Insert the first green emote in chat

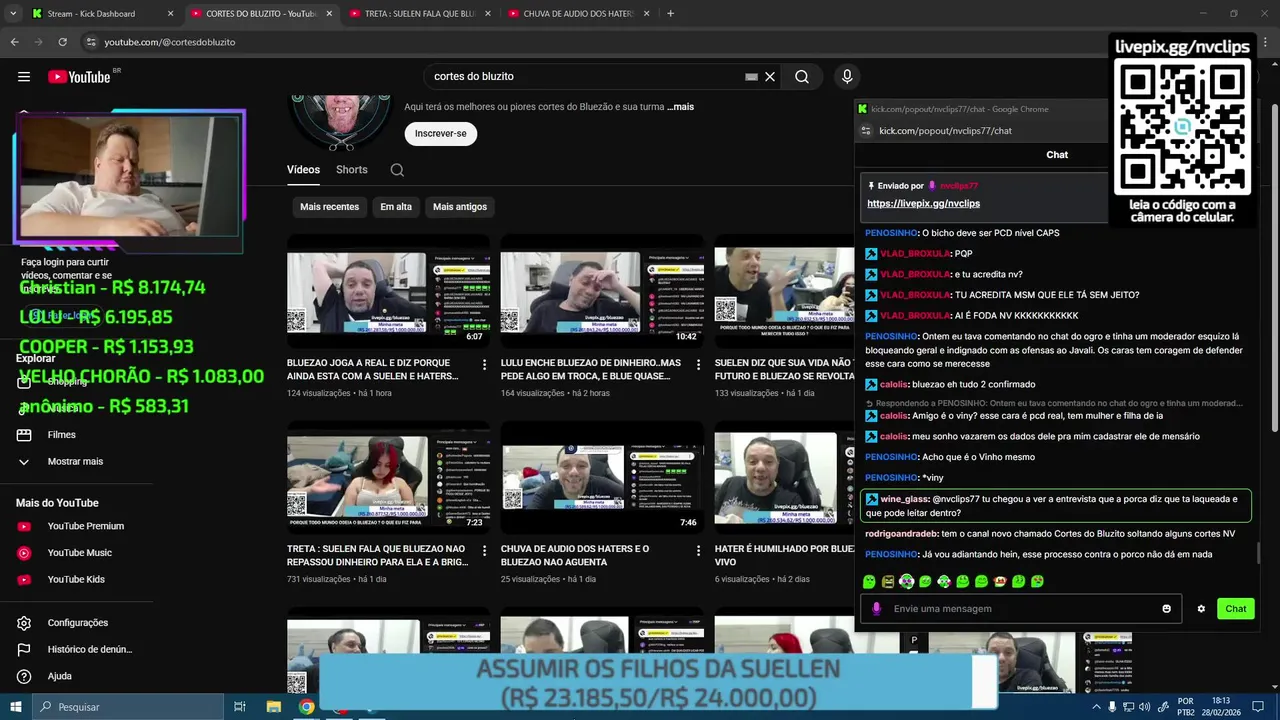pyautogui.click(x=869, y=582)
